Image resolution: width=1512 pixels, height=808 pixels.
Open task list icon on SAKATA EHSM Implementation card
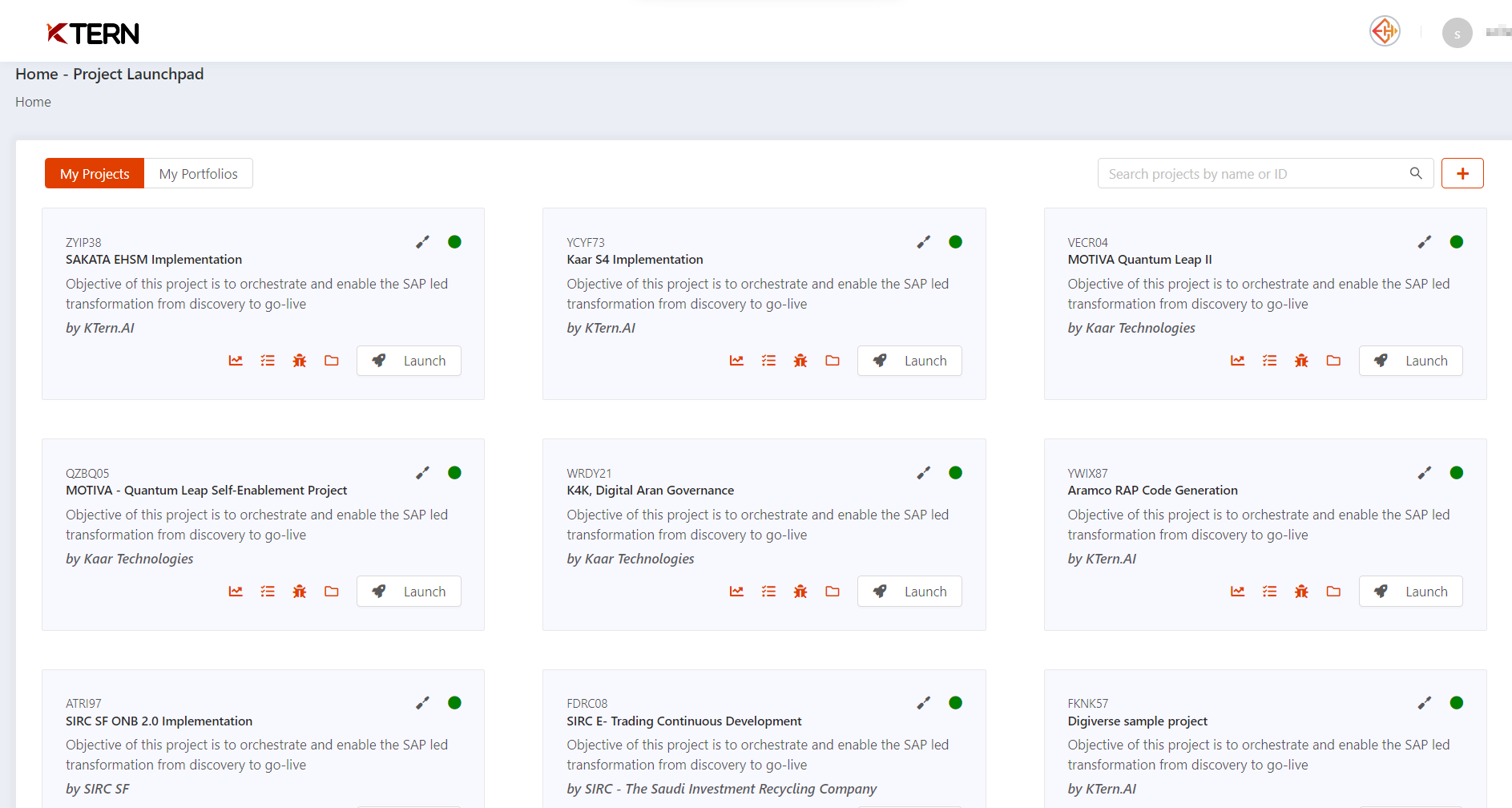point(268,361)
